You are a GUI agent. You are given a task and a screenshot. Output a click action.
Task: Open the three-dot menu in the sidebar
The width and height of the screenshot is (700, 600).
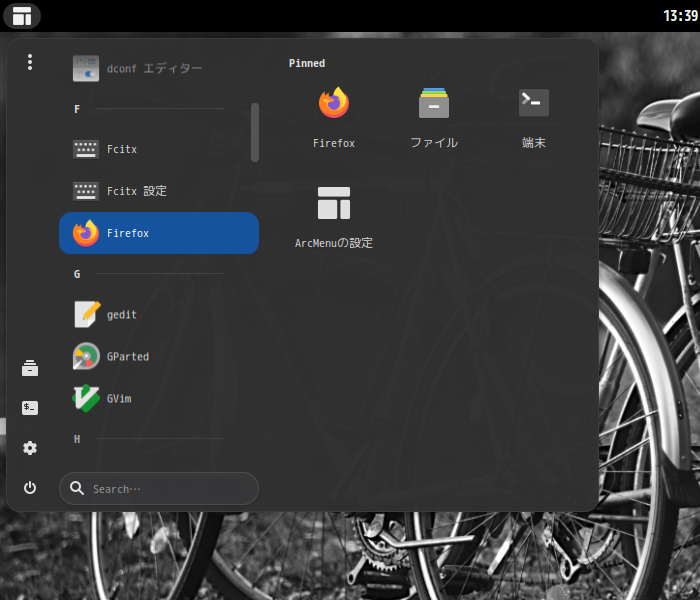30,62
